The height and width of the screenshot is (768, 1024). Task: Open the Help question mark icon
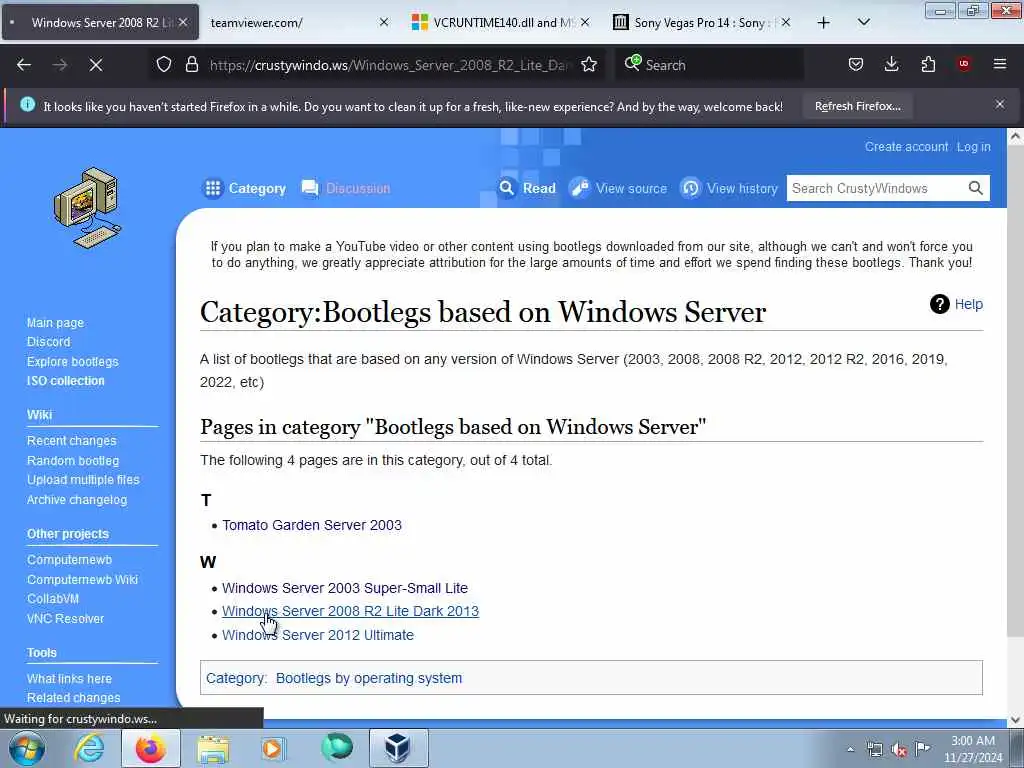coord(939,304)
